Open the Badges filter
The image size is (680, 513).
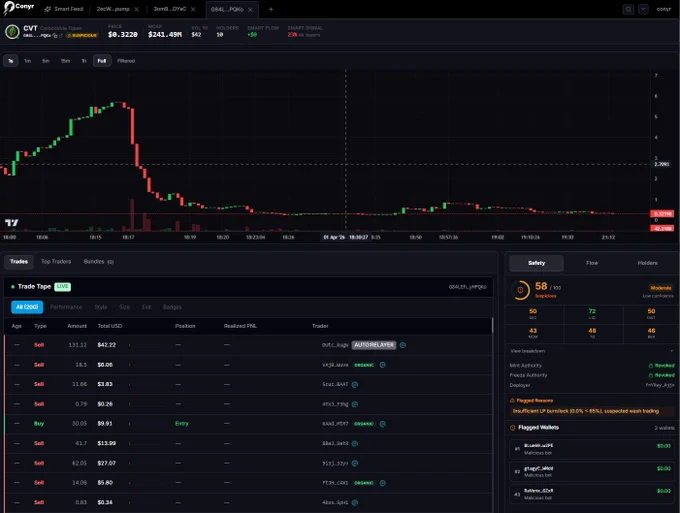pos(172,307)
